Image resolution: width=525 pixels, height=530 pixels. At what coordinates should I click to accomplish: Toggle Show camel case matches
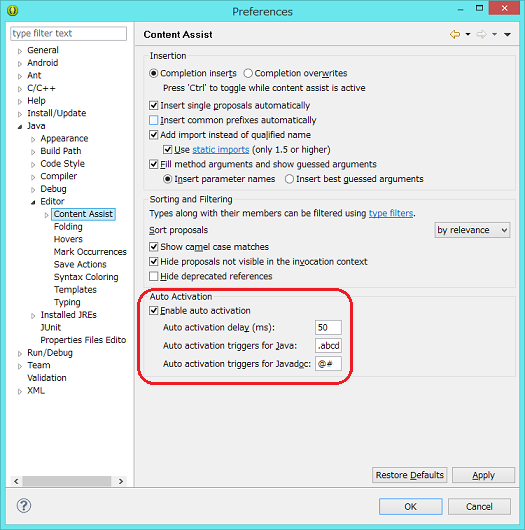(153, 247)
